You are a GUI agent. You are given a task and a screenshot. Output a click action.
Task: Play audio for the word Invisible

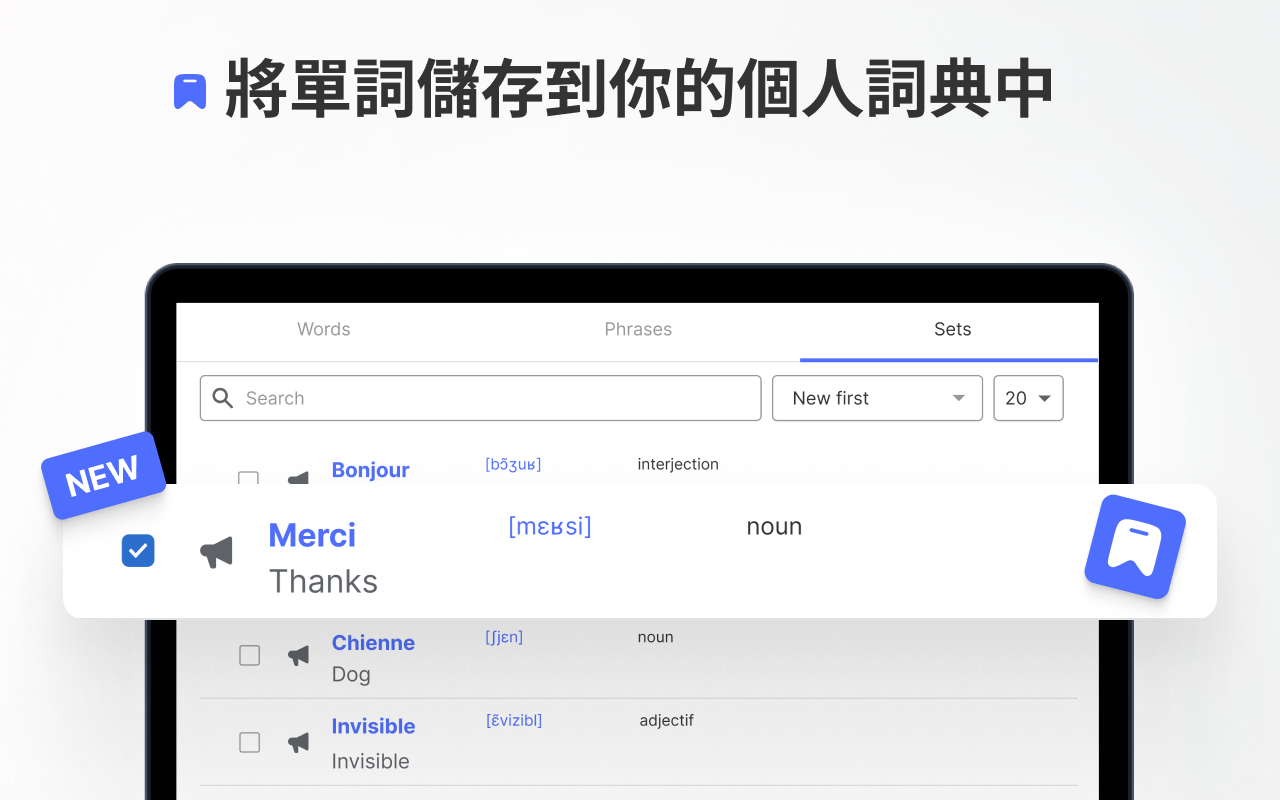click(x=297, y=742)
